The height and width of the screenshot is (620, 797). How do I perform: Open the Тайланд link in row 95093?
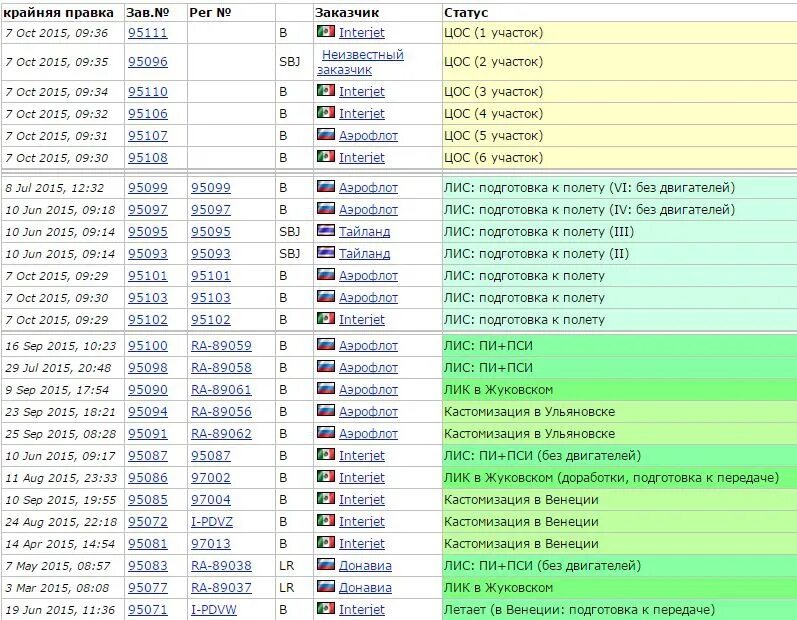tap(364, 254)
